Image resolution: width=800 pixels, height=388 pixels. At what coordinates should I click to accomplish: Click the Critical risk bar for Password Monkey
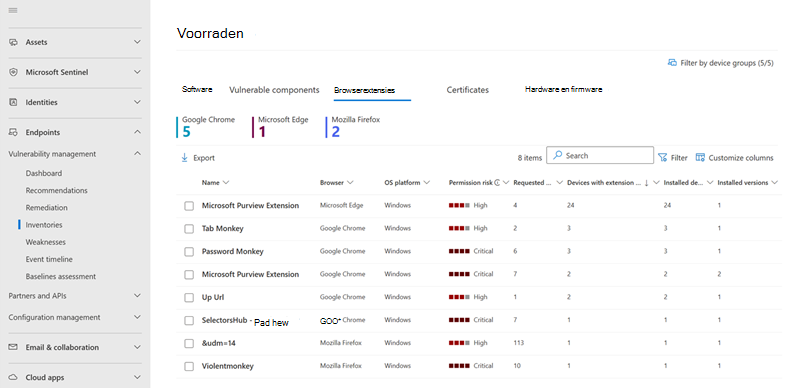coord(459,251)
